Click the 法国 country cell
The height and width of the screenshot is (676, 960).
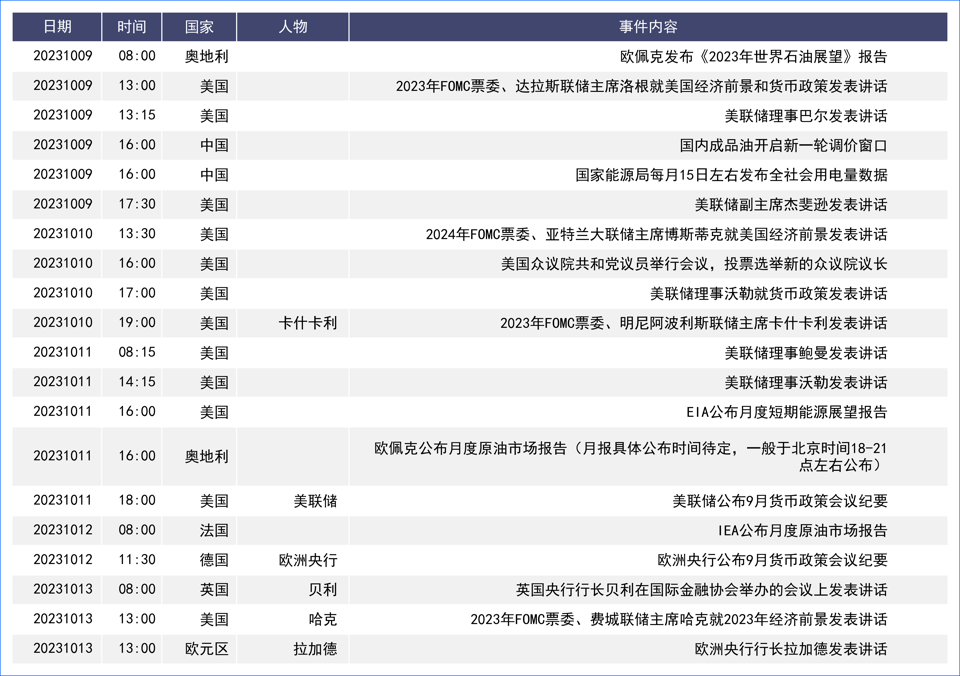click(x=214, y=530)
